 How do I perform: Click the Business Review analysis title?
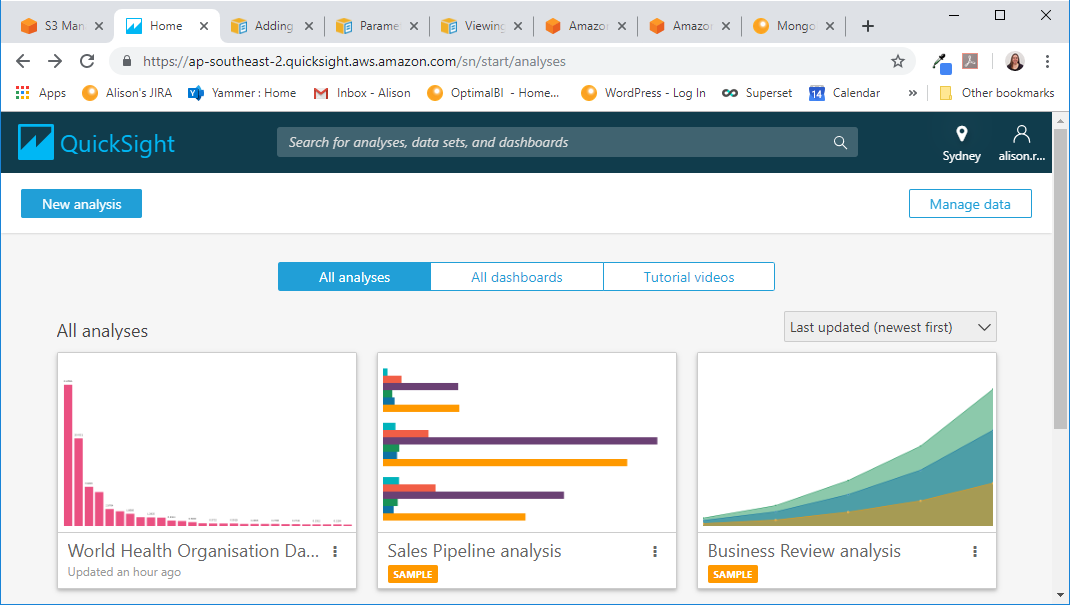(x=804, y=551)
